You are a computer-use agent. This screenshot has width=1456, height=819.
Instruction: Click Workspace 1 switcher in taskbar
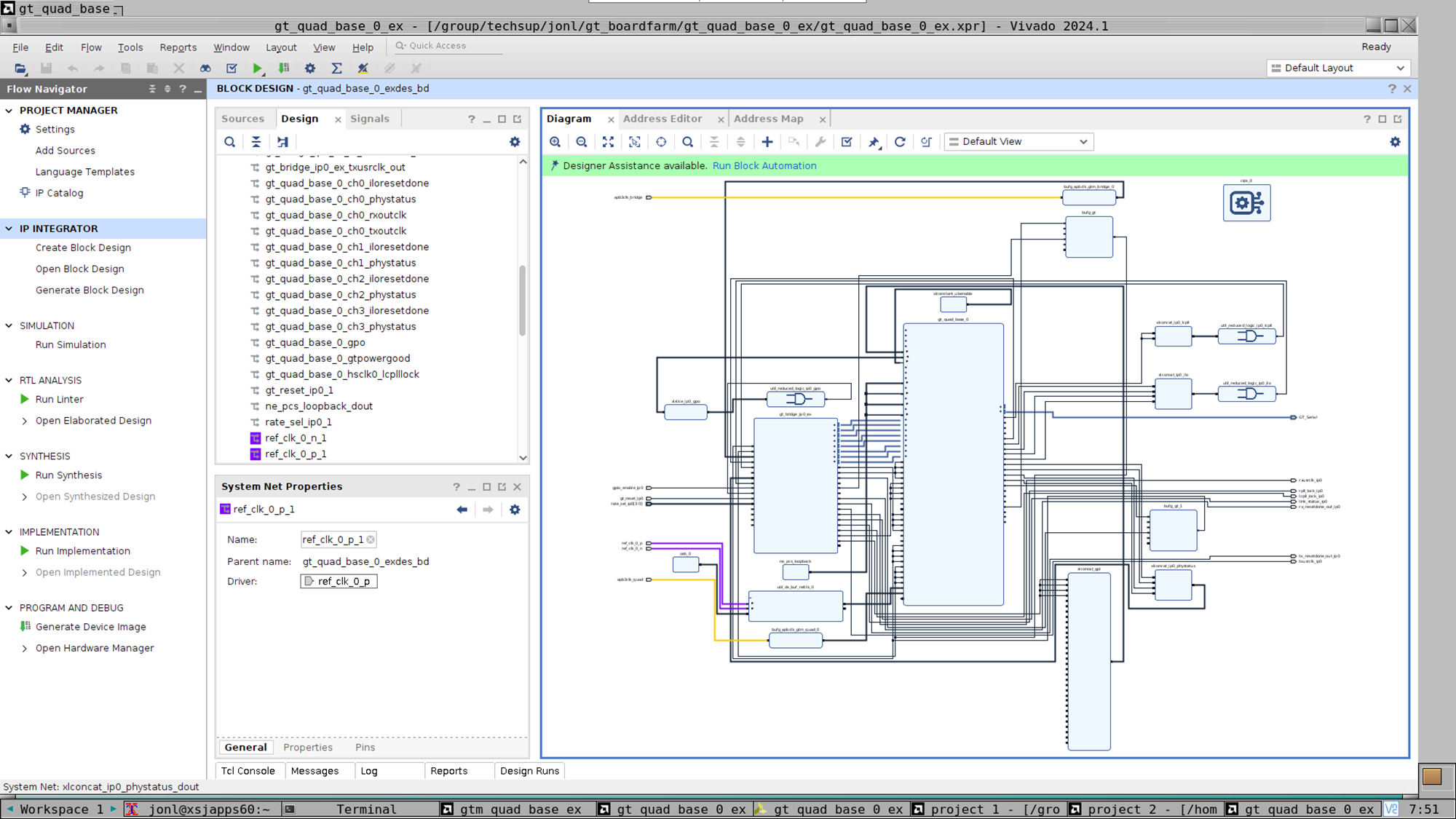61,810
